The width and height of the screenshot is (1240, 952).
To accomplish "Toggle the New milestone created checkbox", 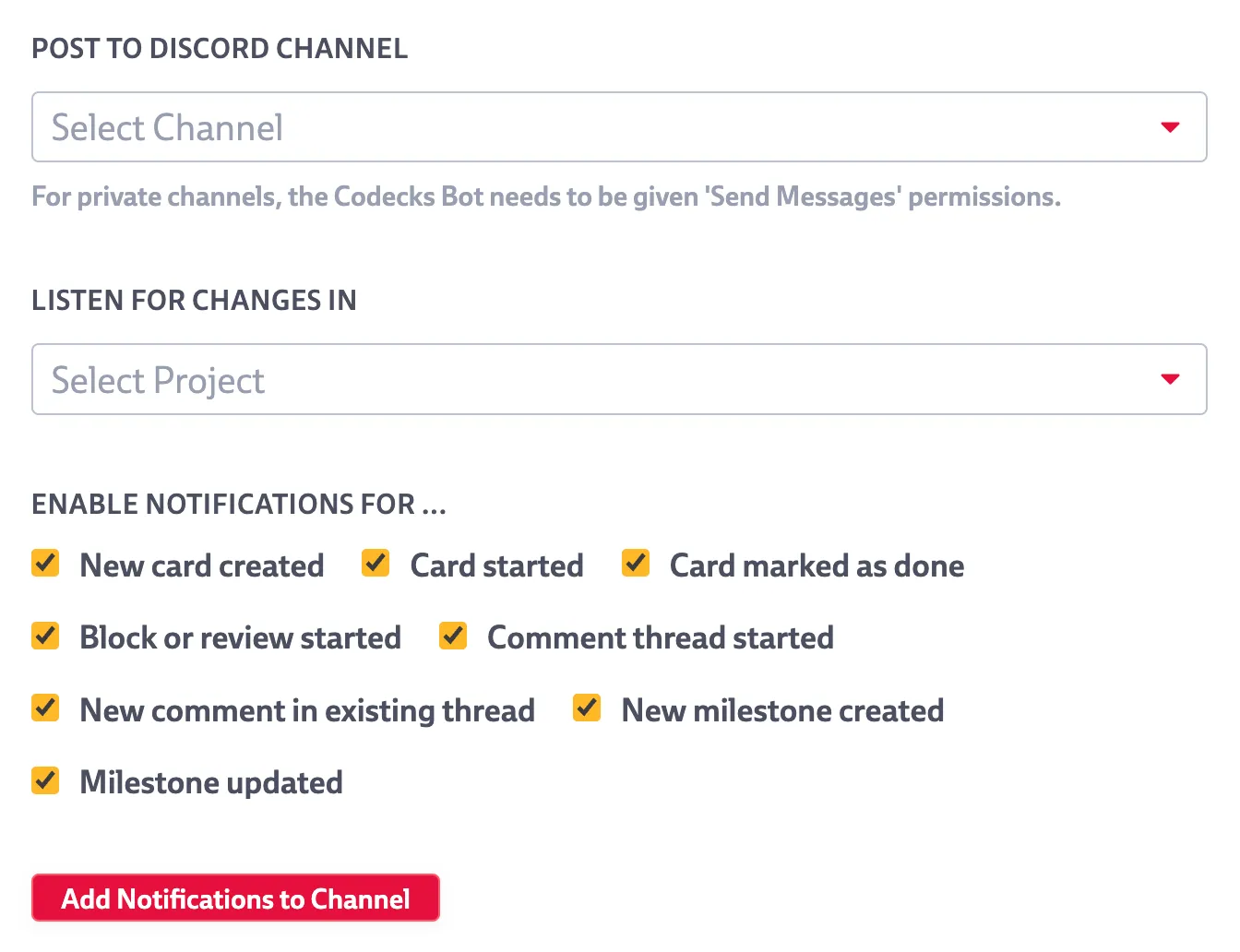I will [587, 708].
